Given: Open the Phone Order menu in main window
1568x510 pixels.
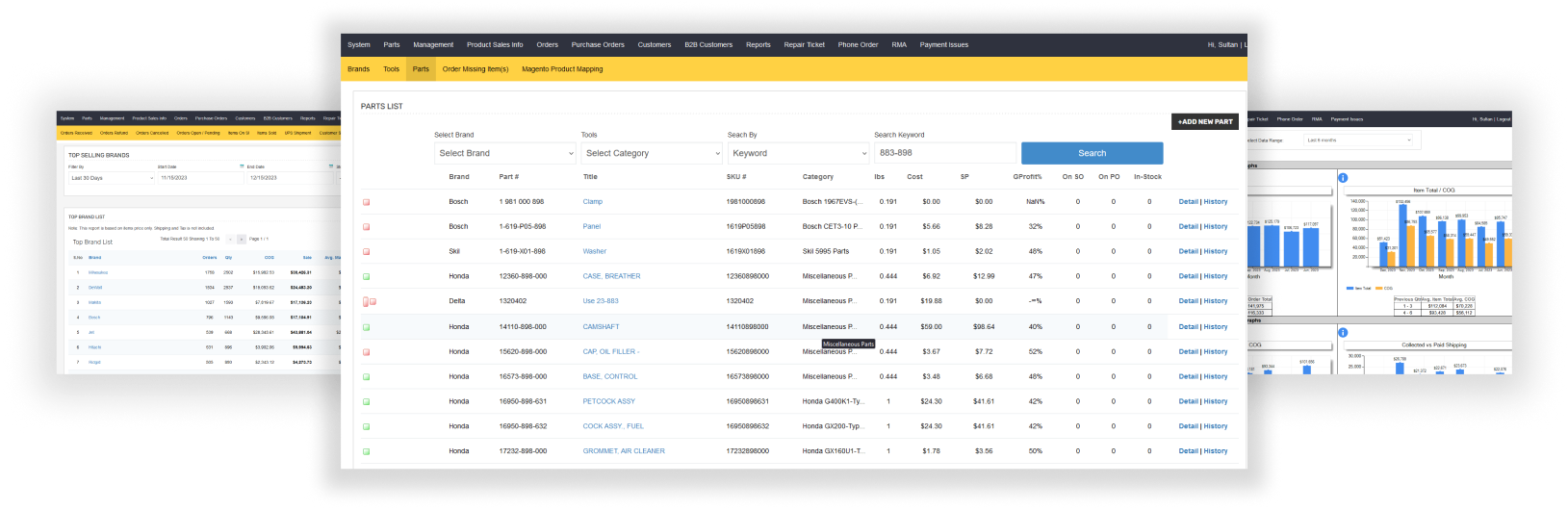Looking at the screenshot, I should (858, 44).
